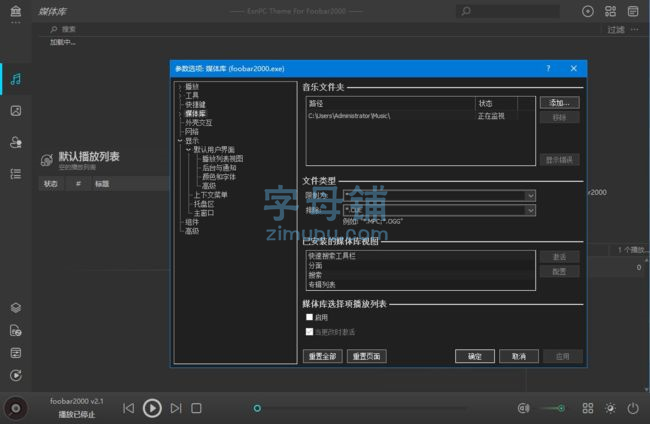Click the window panel icon in top-right toolbar
The image size is (650, 424).
tap(633, 11)
